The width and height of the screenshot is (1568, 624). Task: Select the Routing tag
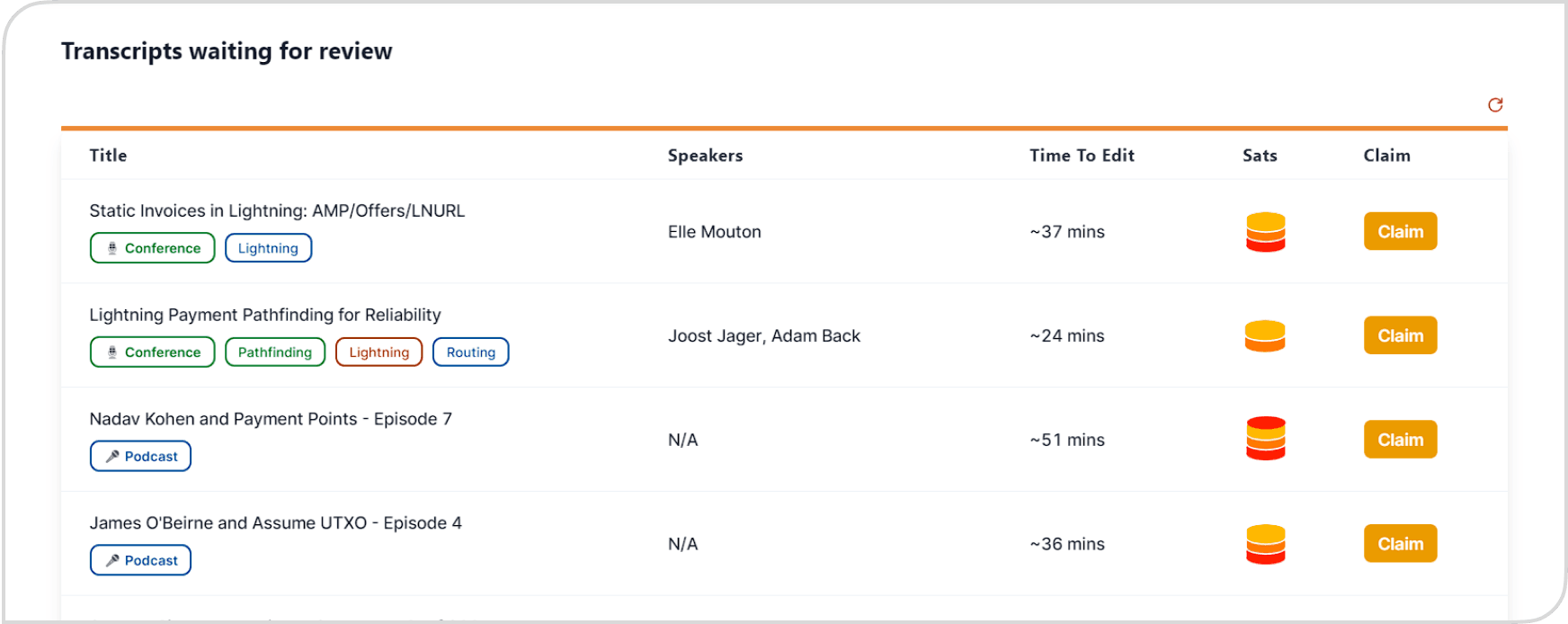470,352
